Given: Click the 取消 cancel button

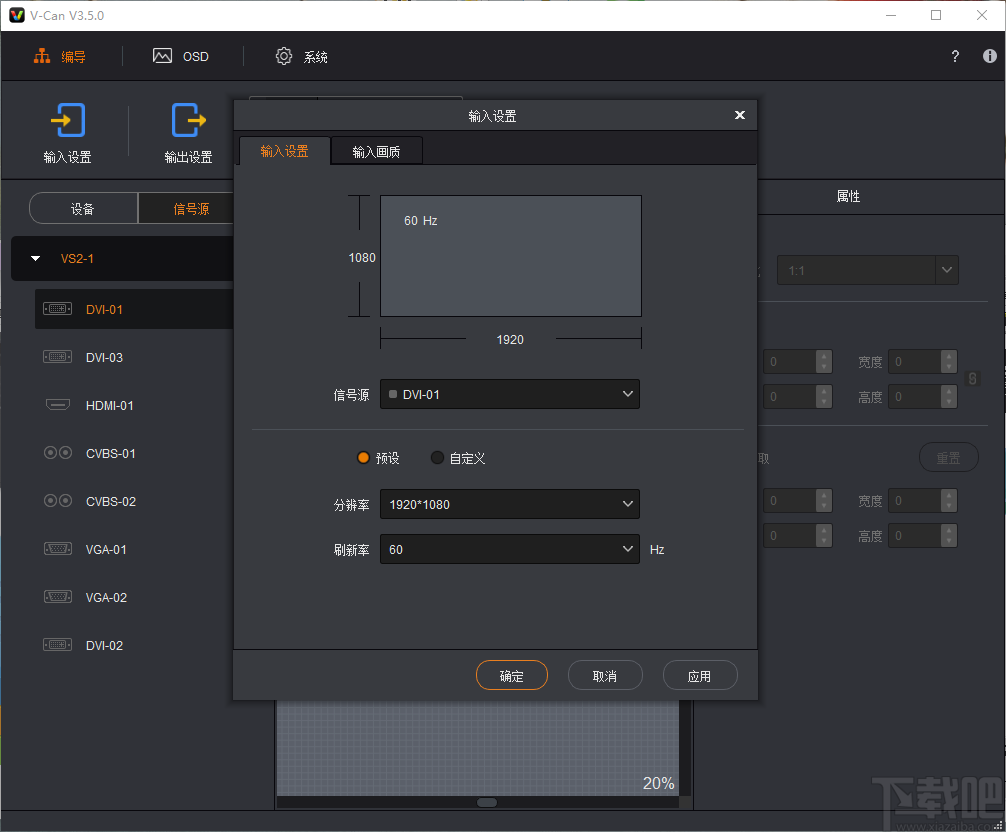Looking at the screenshot, I should (605, 675).
